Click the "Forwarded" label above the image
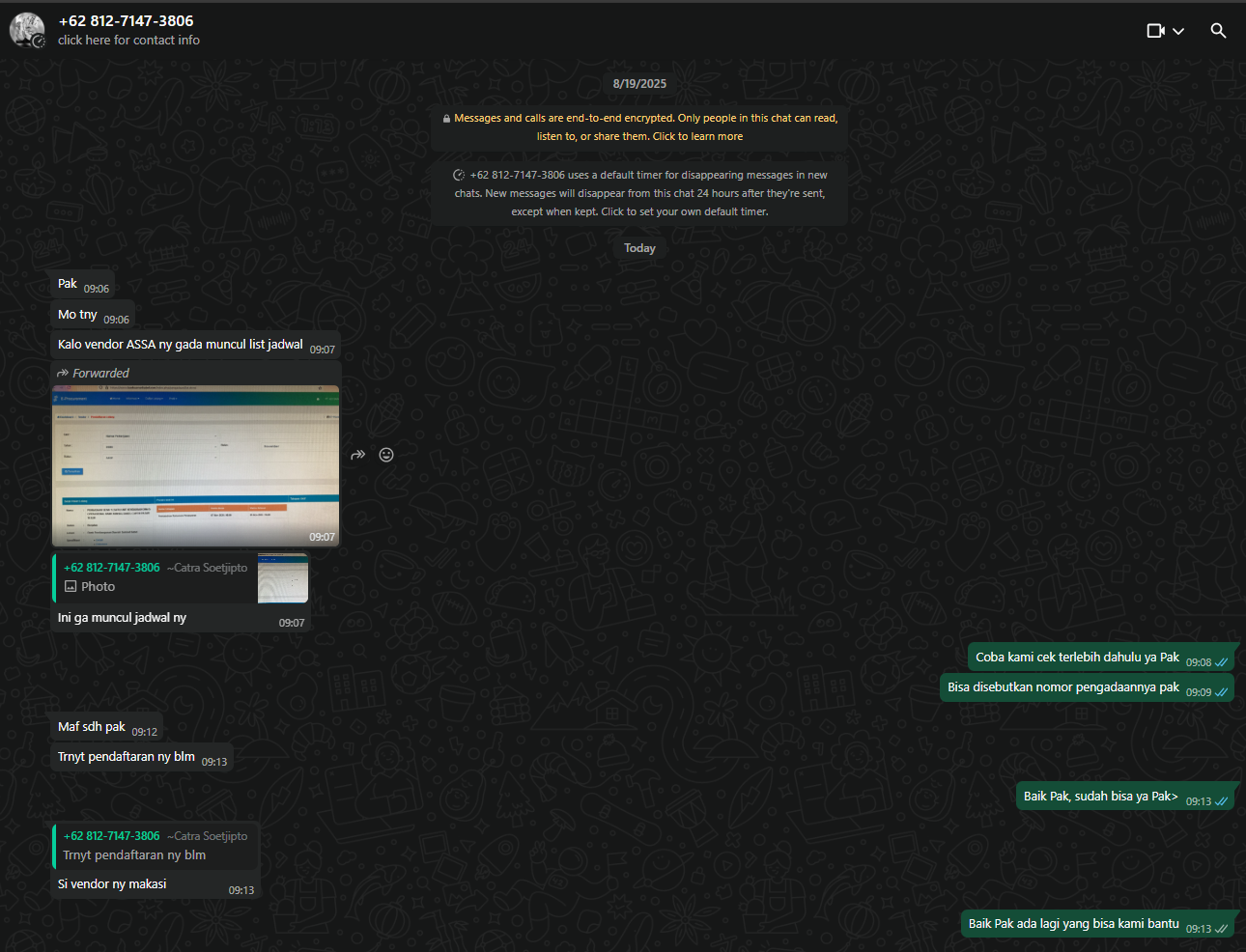 93,374
